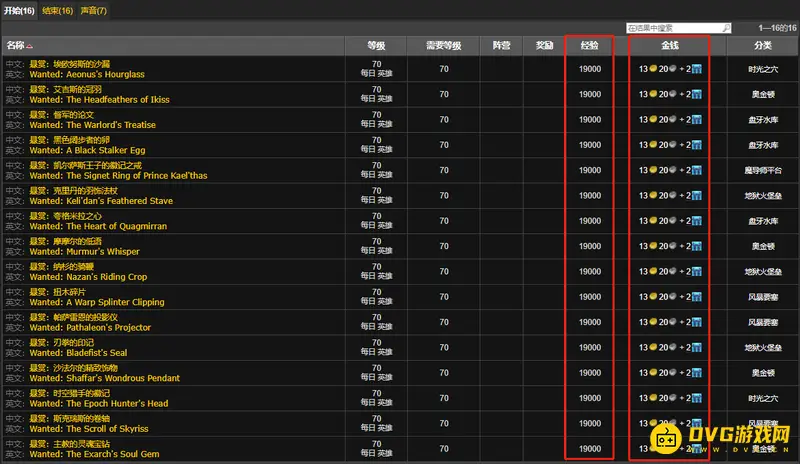Open Wanted: A Warp Splinter Clipping link
This screenshot has height=464, width=800.
[x=97, y=302]
